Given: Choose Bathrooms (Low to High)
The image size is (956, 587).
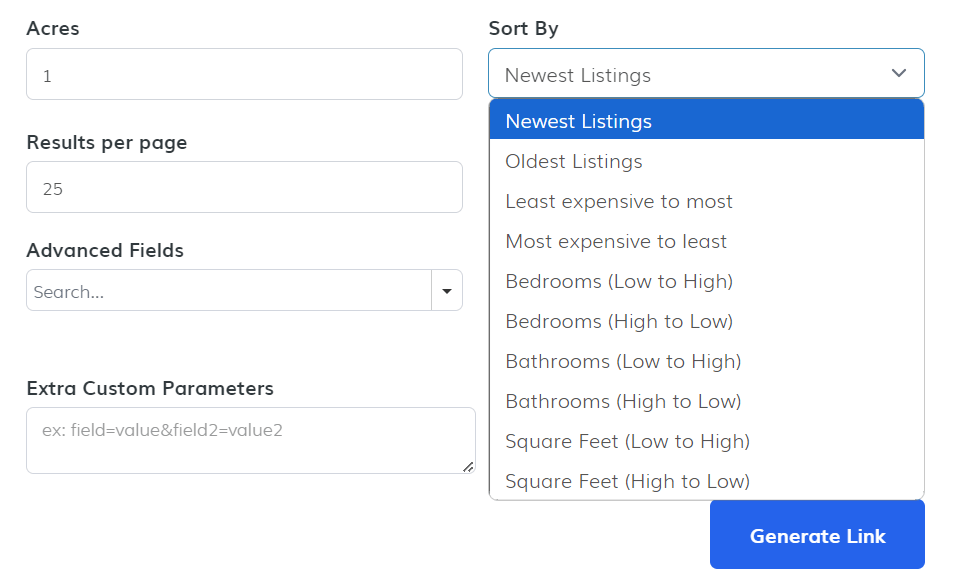Looking at the screenshot, I should pos(705,361).
